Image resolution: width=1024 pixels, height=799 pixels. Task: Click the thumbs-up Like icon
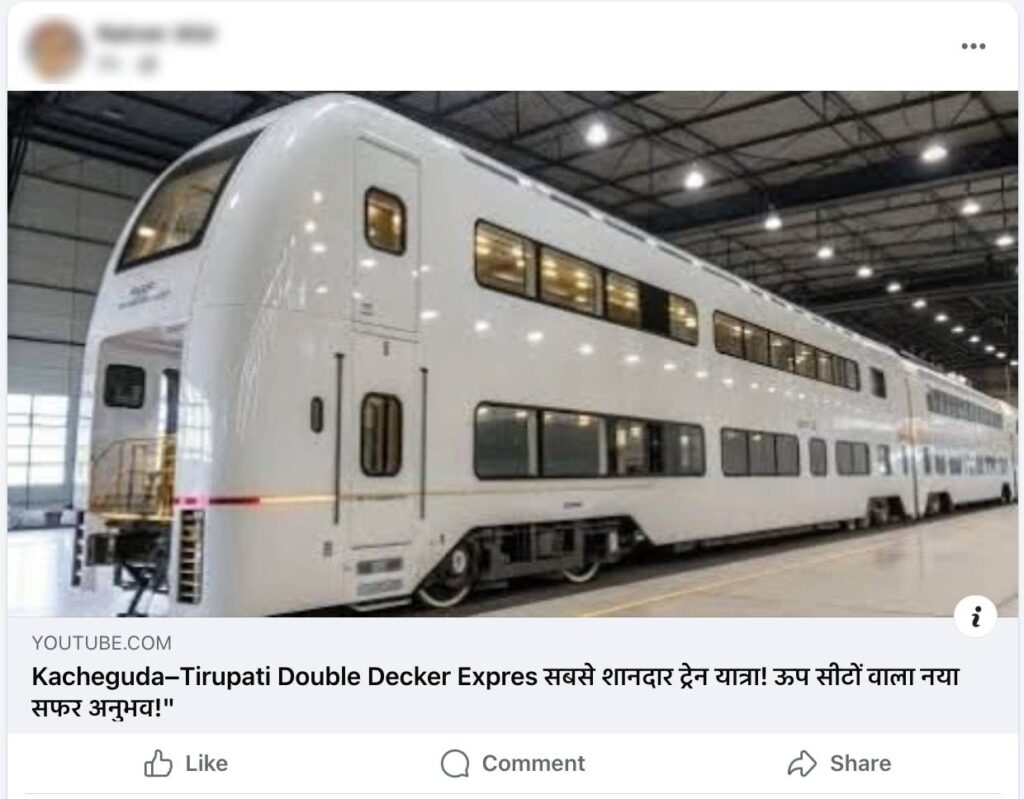click(x=158, y=763)
